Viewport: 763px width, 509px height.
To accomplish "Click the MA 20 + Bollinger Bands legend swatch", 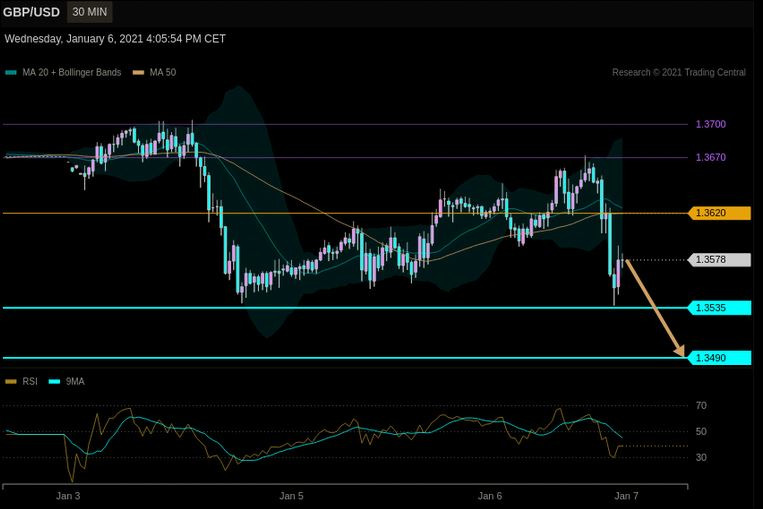I will tap(11, 73).
